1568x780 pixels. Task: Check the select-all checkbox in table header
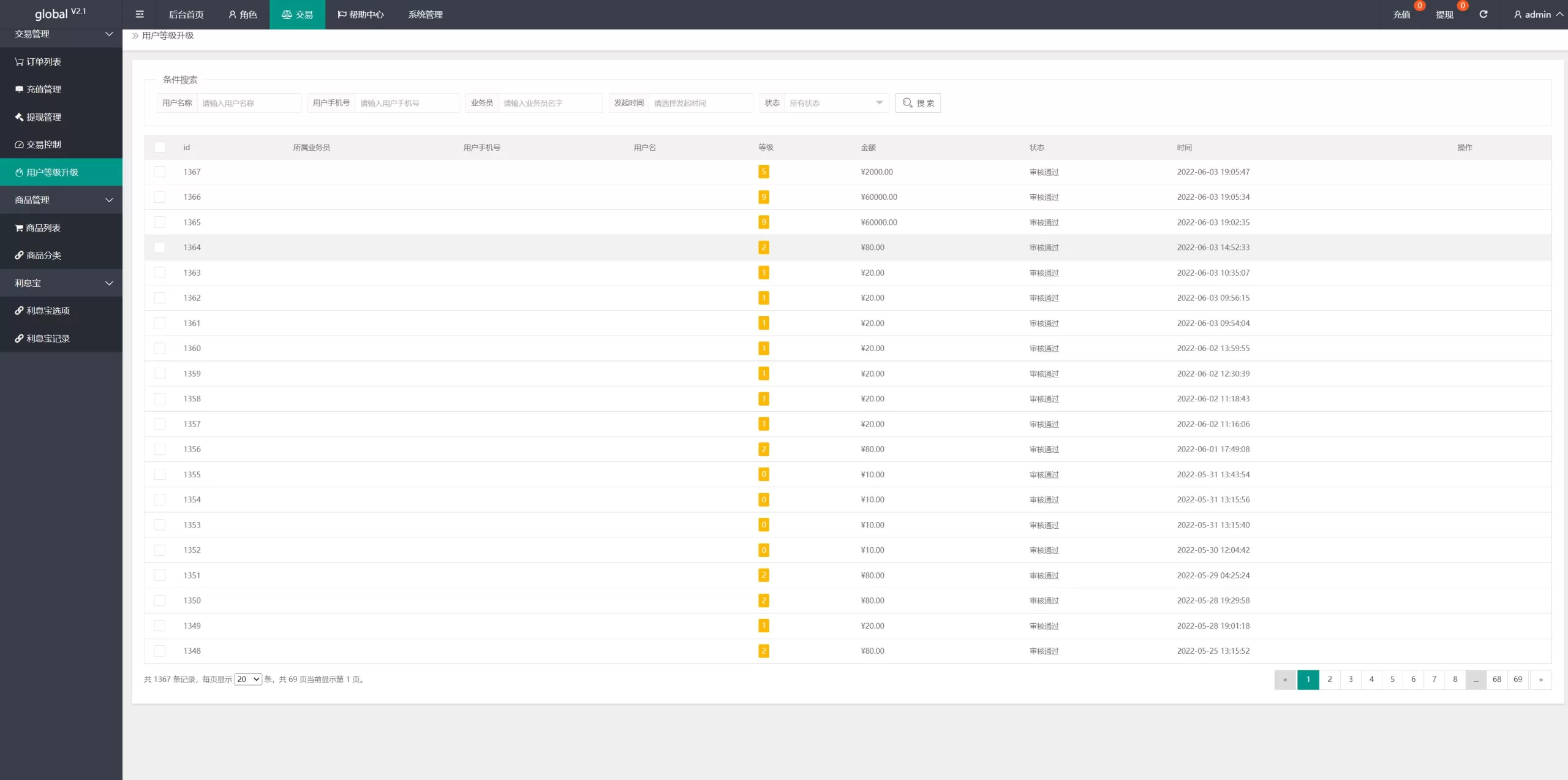(160, 147)
